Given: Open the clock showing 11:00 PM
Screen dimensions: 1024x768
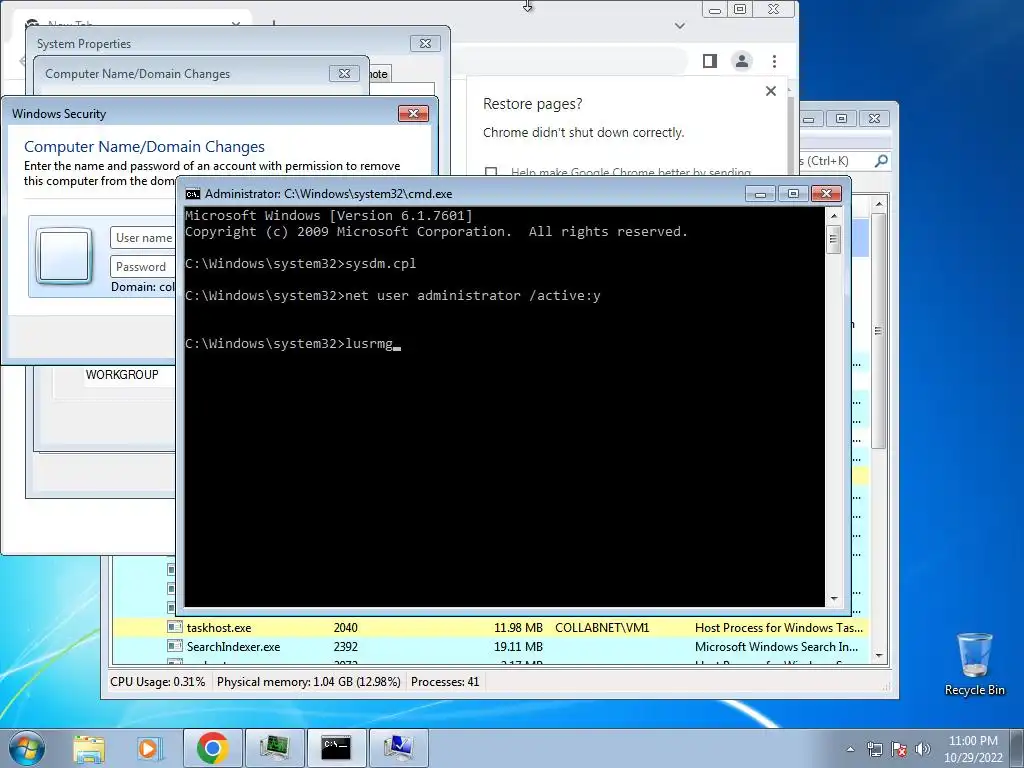Looking at the screenshot, I should click(973, 749).
